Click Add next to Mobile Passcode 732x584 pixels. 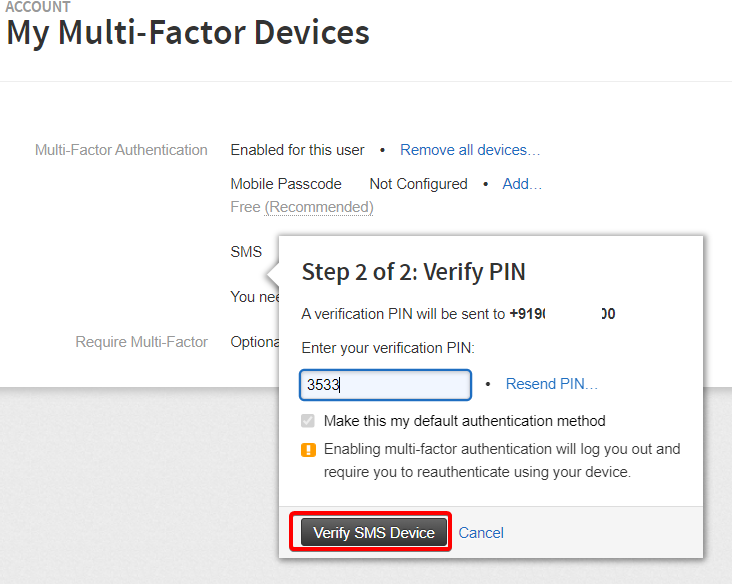(522, 184)
